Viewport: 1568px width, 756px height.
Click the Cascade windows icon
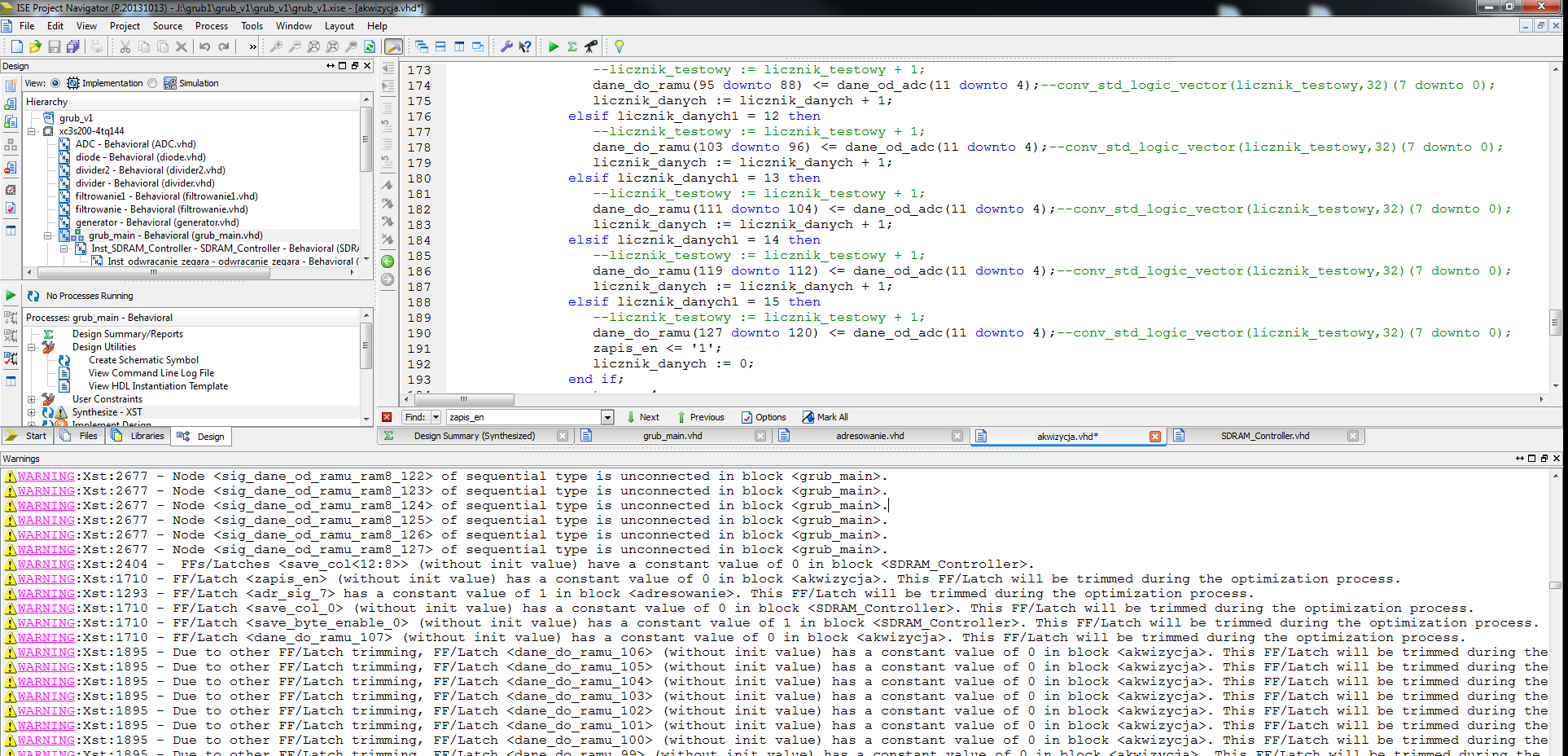click(422, 46)
